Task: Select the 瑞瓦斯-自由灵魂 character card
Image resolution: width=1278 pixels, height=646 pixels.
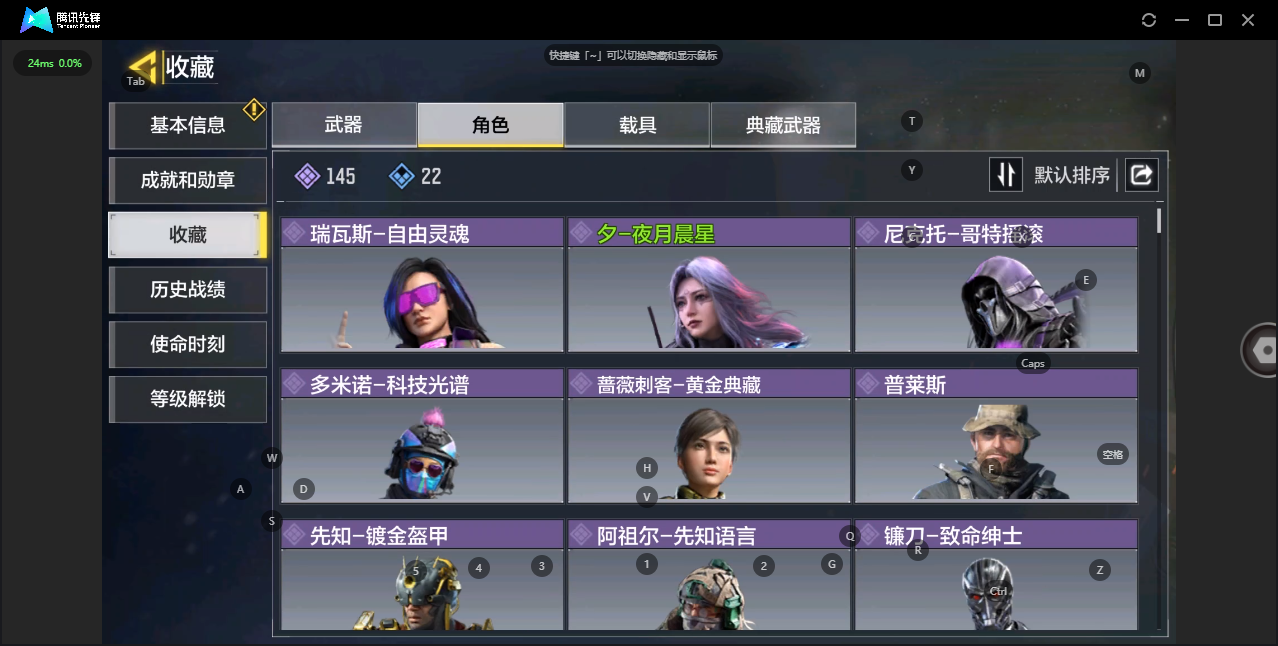Action: click(x=422, y=285)
